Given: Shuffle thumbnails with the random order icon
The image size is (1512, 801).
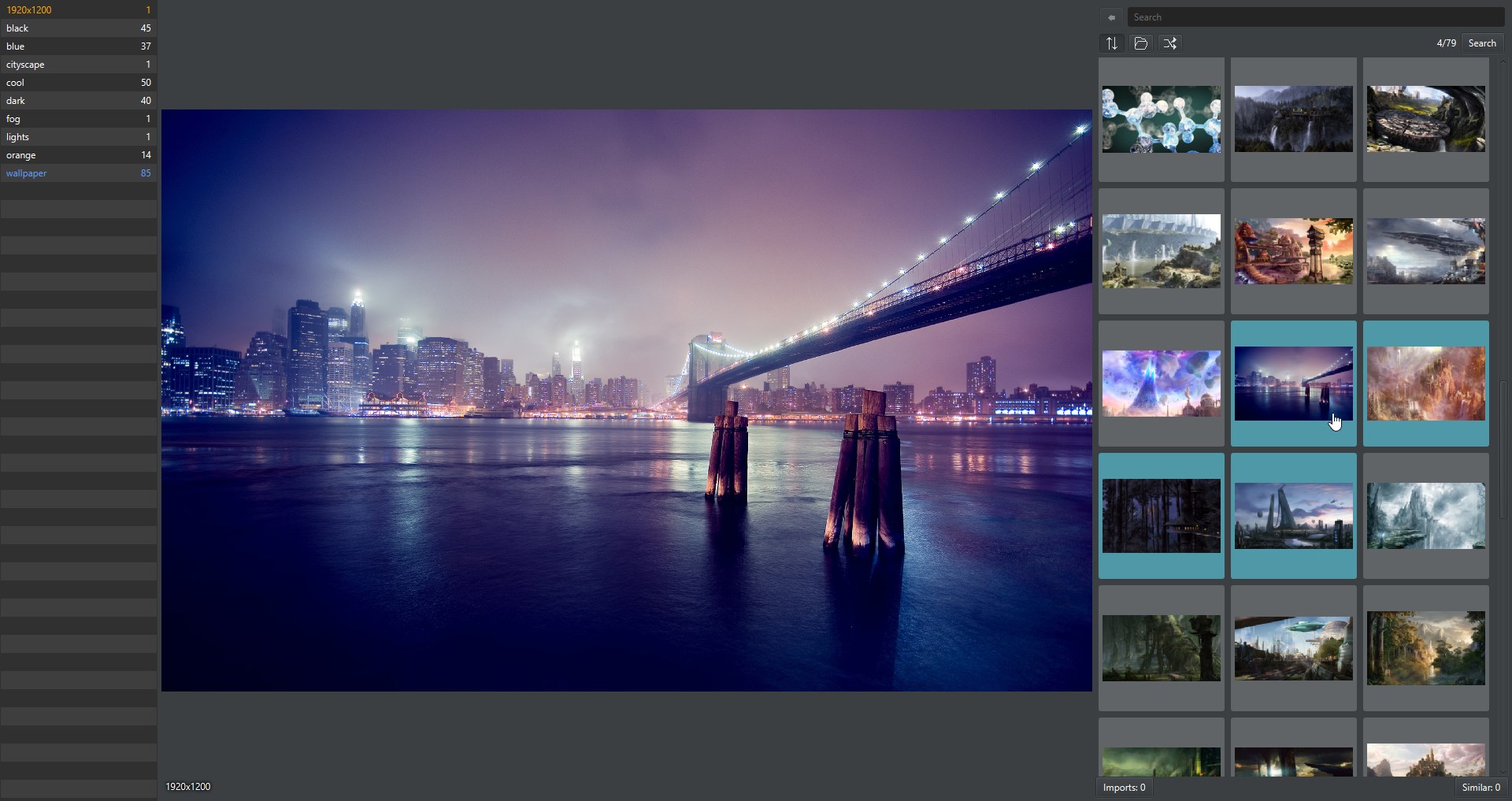Looking at the screenshot, I should (1170, 43).
